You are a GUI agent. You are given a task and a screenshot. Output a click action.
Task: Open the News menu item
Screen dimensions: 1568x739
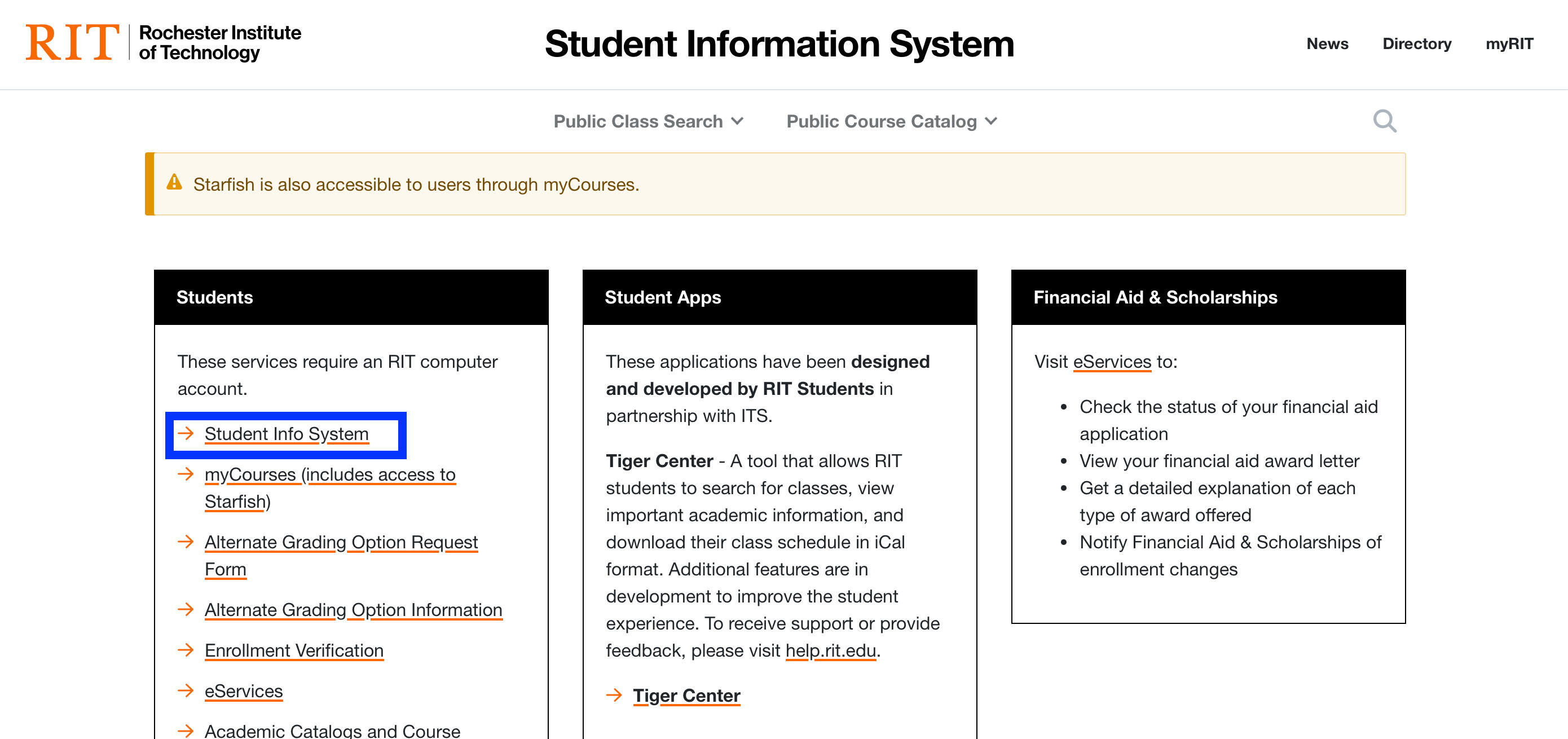click(1327, 43)
